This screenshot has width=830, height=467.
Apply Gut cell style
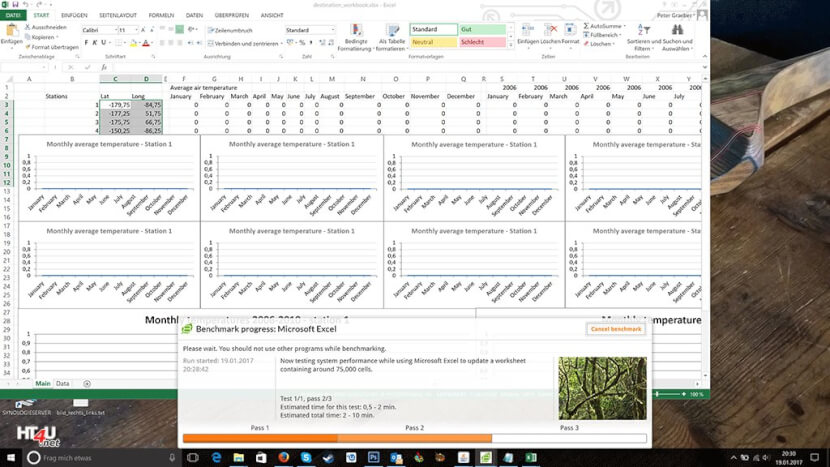(483, 29)
